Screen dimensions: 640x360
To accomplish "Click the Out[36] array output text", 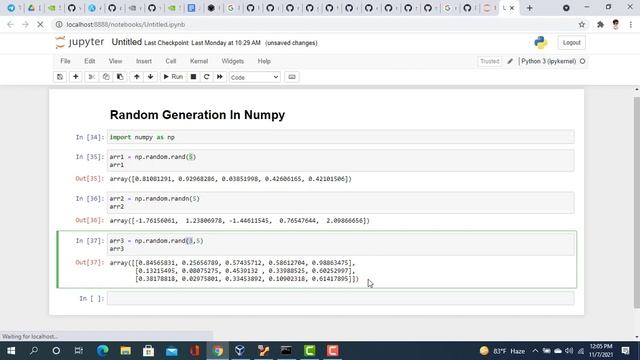I will 239,220.
